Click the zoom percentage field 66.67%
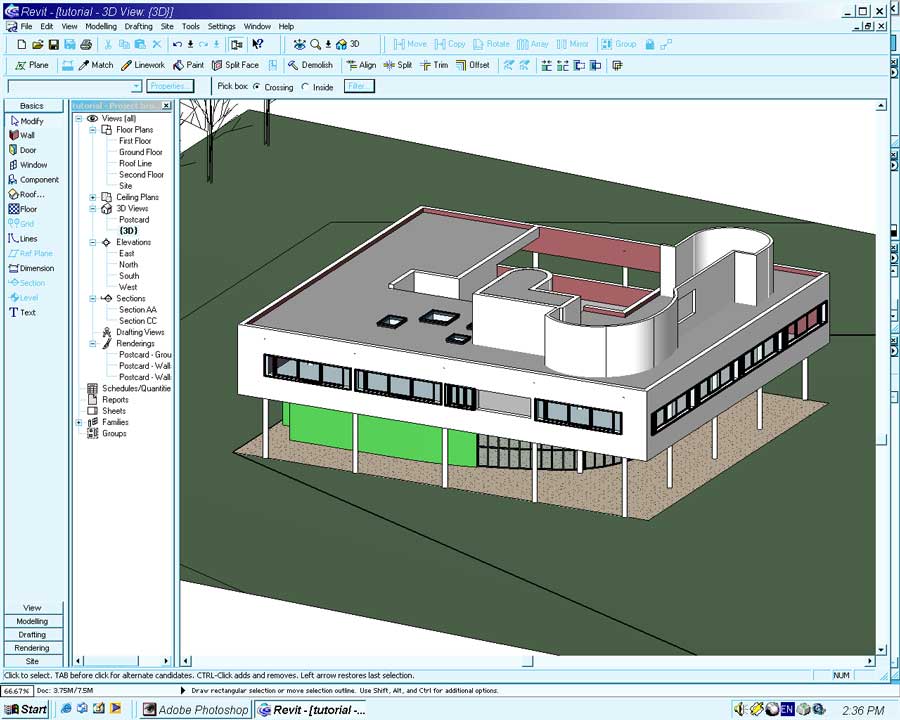This screenshot has width=900, height=720. 17,691
